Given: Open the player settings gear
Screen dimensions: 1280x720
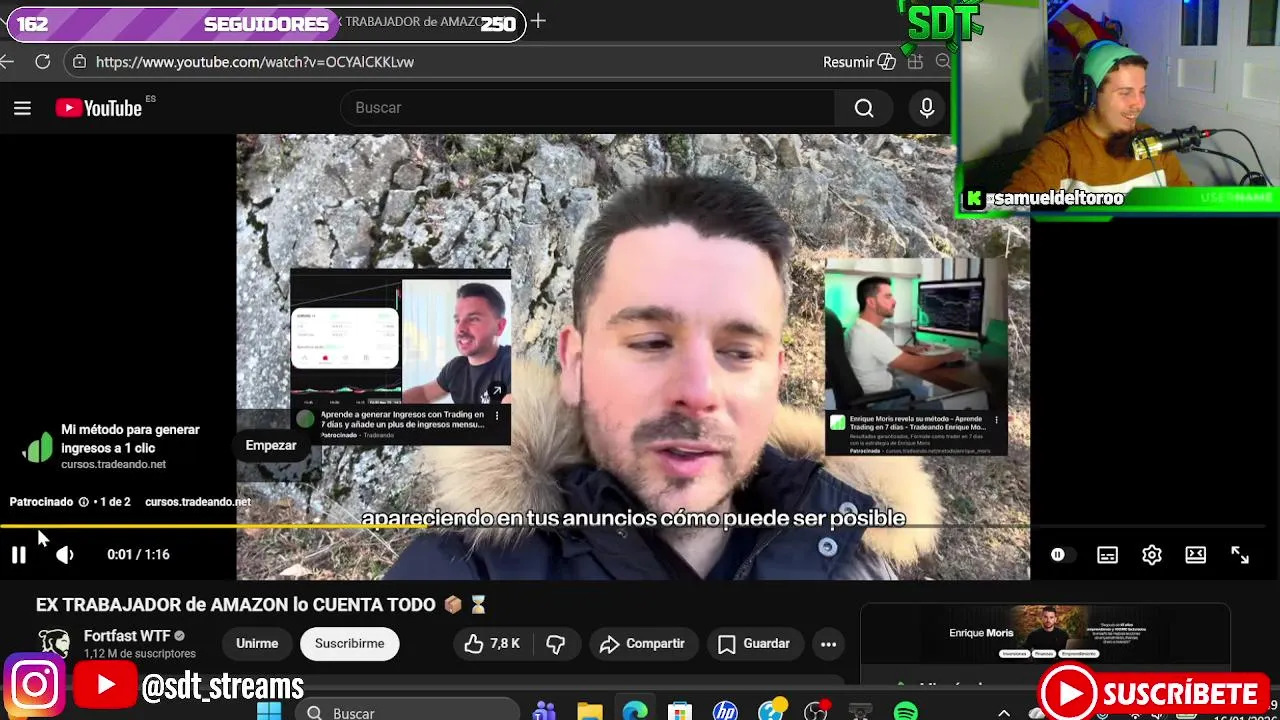Looking at the screenshot, I should pos(1152,555).
